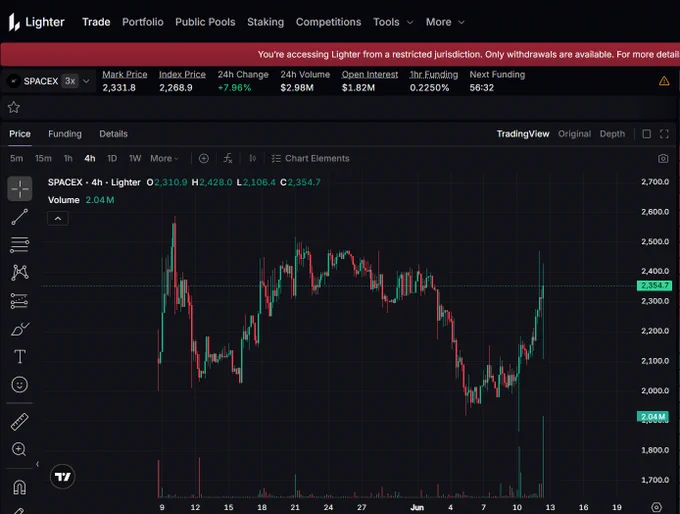The height and width of the screenshot is (514, 680).
Task: Go to Portfolio page
Action: [x=143, y=22]
